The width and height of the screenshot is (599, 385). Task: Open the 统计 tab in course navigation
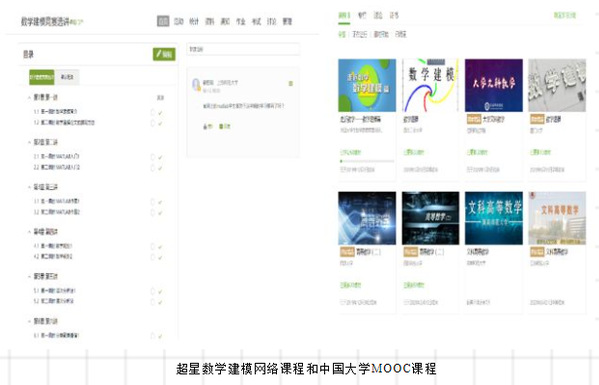194,21
